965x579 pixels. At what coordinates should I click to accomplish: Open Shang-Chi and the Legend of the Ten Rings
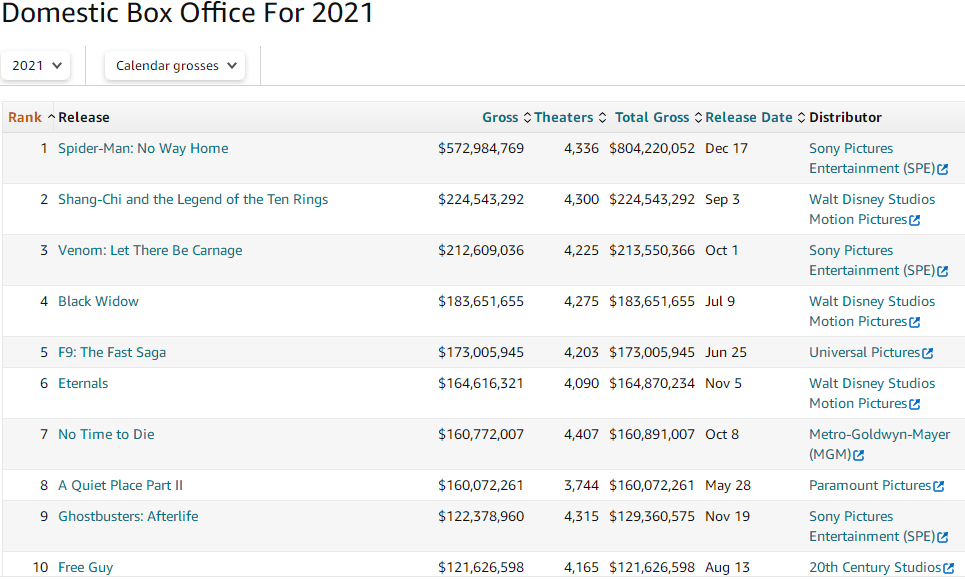click(x=193, y=199)
